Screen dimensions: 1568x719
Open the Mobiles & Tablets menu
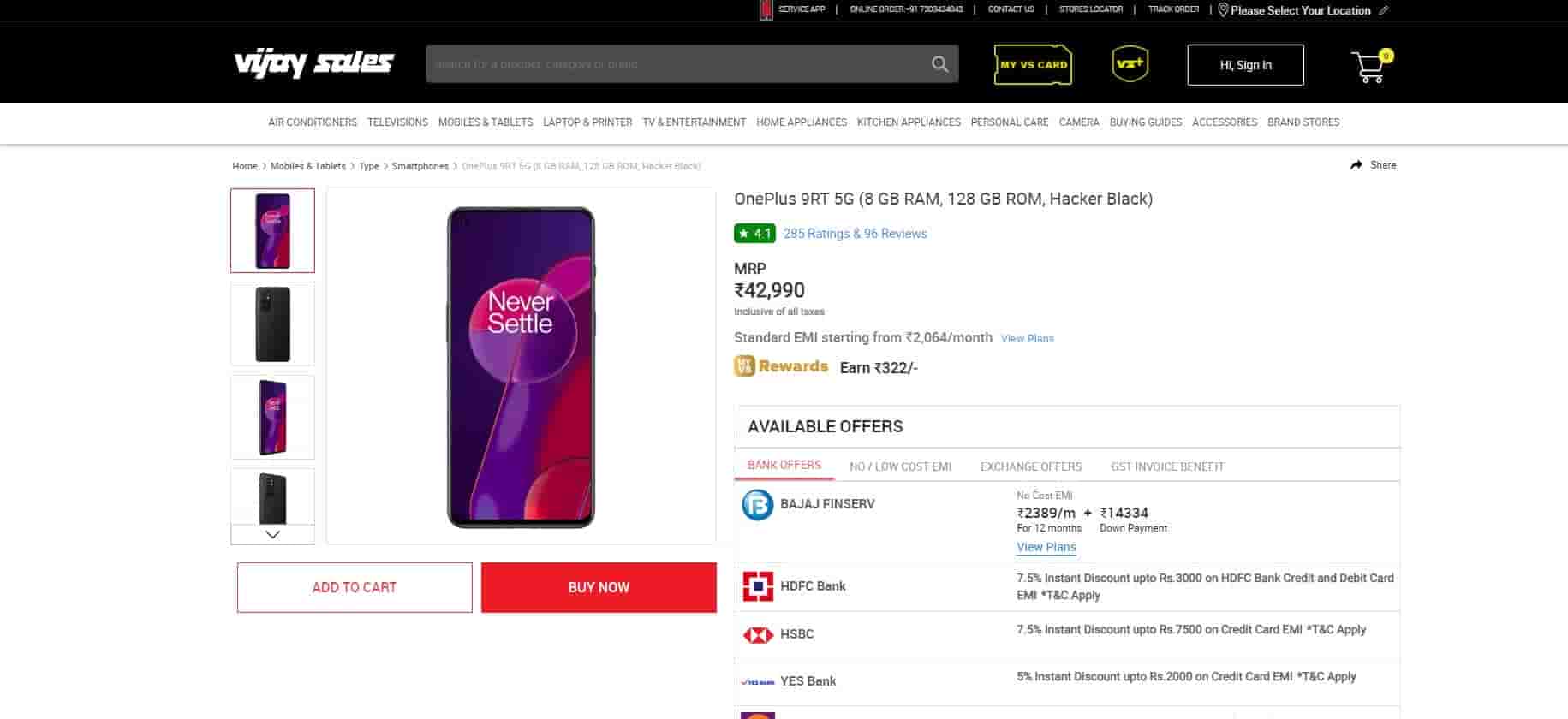pyautogui.click(x=485, y=122)
